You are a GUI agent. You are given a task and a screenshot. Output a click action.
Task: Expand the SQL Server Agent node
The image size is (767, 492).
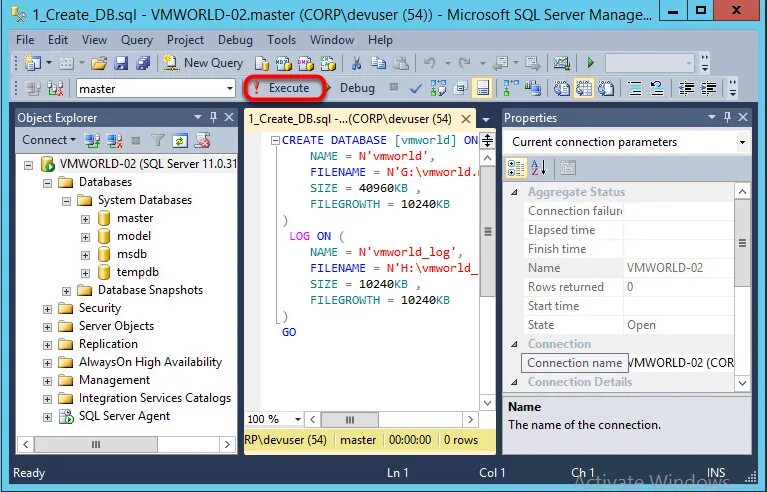pos(47,417)
